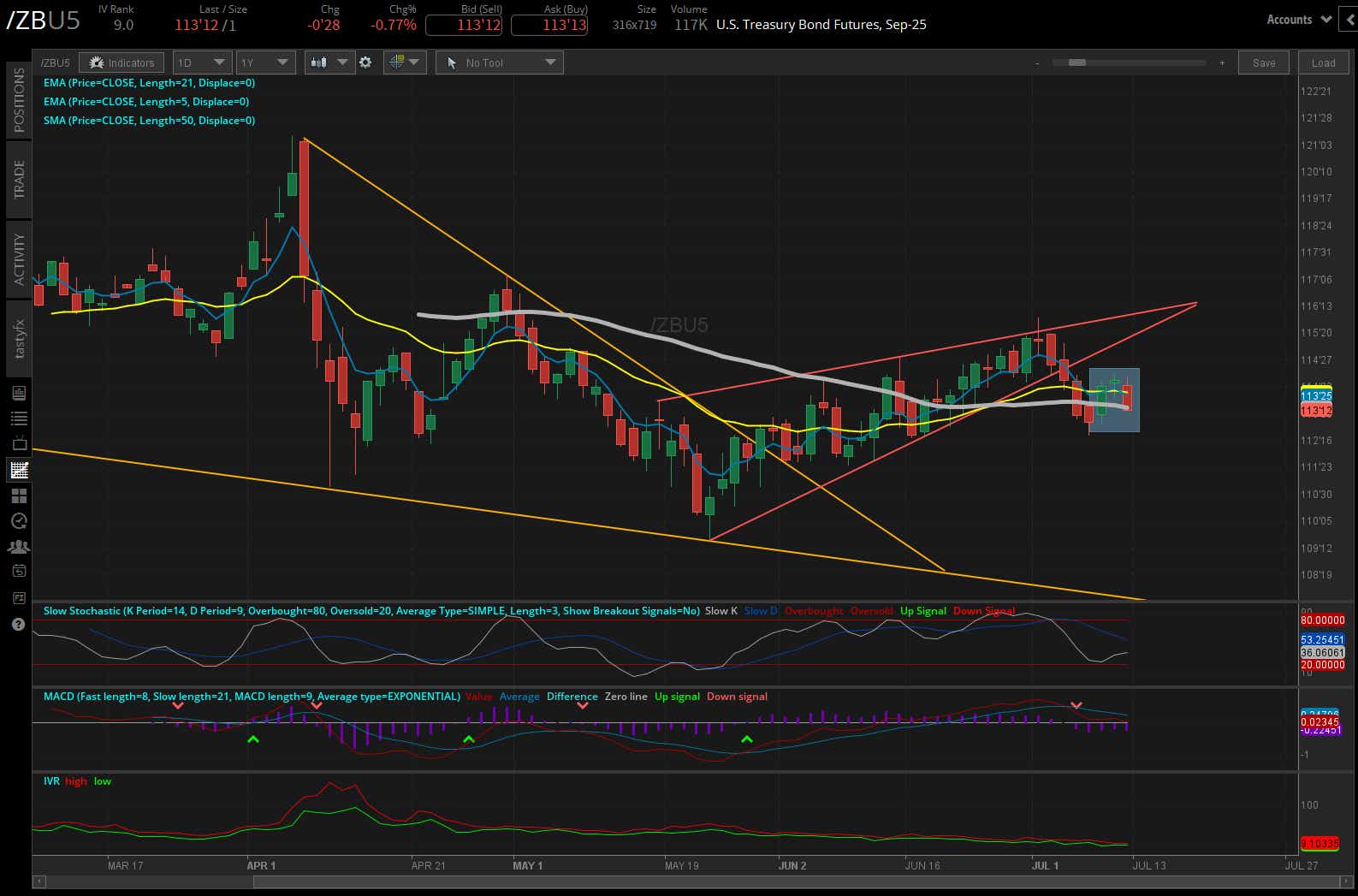Open the tastyfx side tab
The width and height of the screenshot is (1358, 896).
(19, 339)
